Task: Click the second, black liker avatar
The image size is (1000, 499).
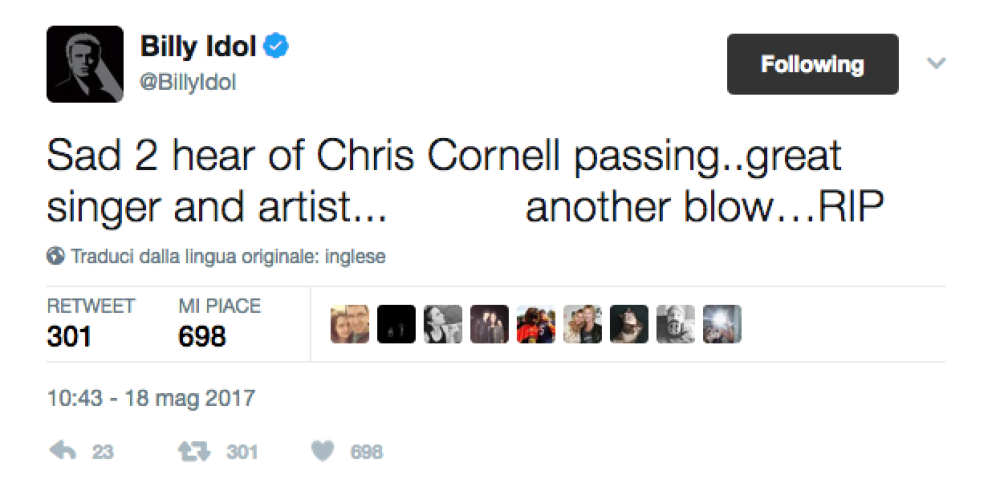Action: [396, 324]
